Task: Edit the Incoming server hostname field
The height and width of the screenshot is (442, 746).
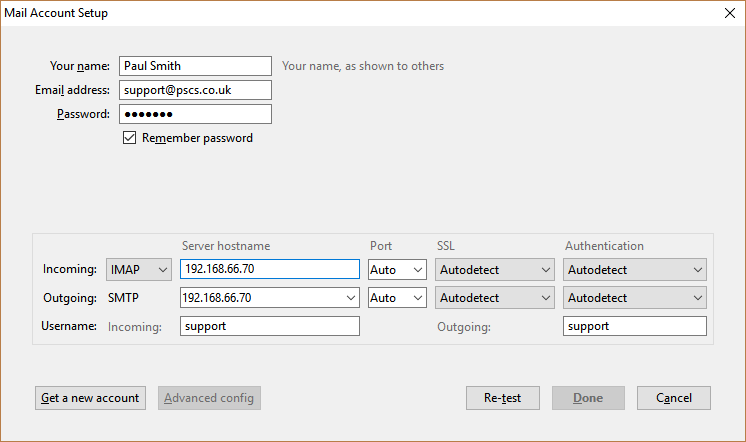Action: pos(270,269)
